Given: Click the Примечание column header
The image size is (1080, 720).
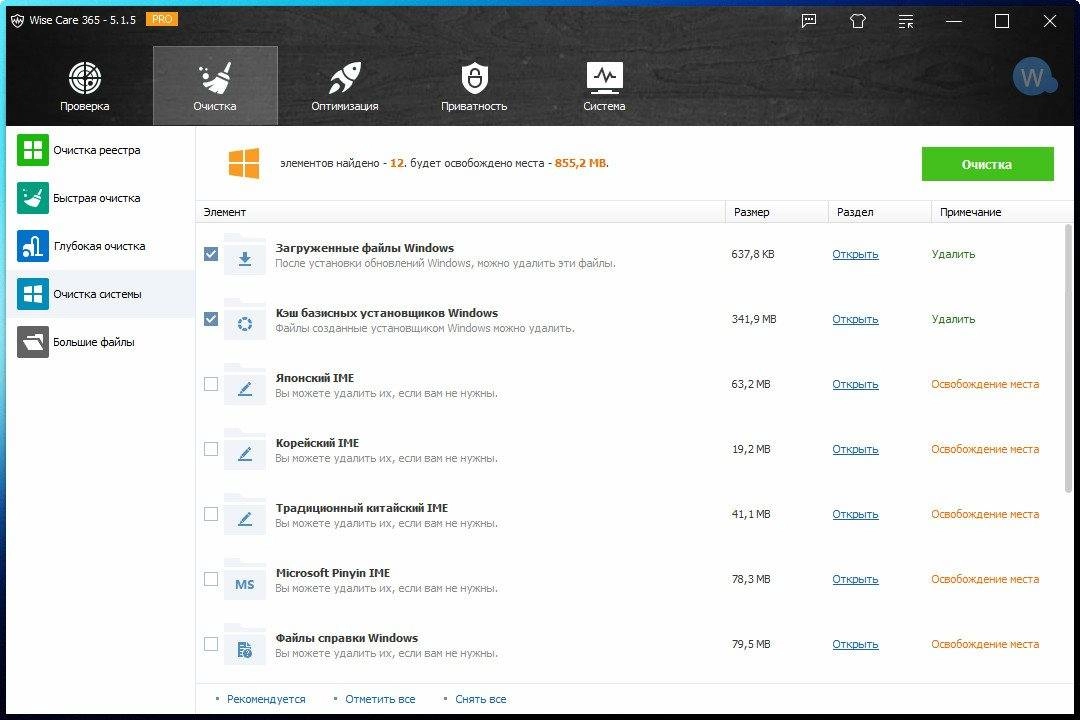Looking at the screenshot, I should 1002,212.
